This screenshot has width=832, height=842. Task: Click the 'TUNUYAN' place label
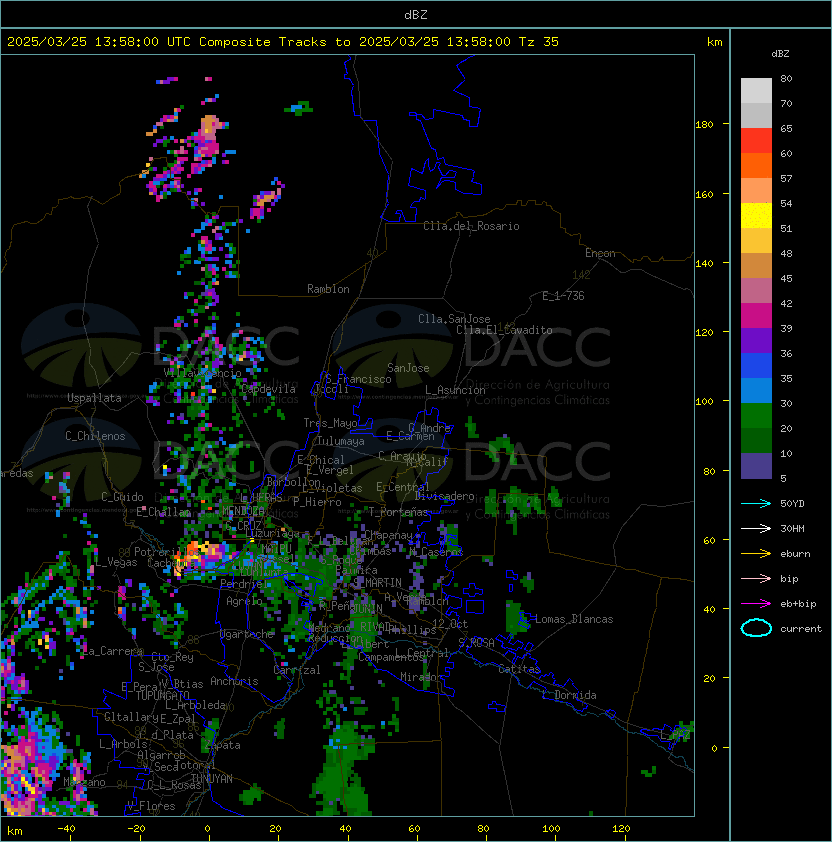pyautogui.click(x=212, y=779)
